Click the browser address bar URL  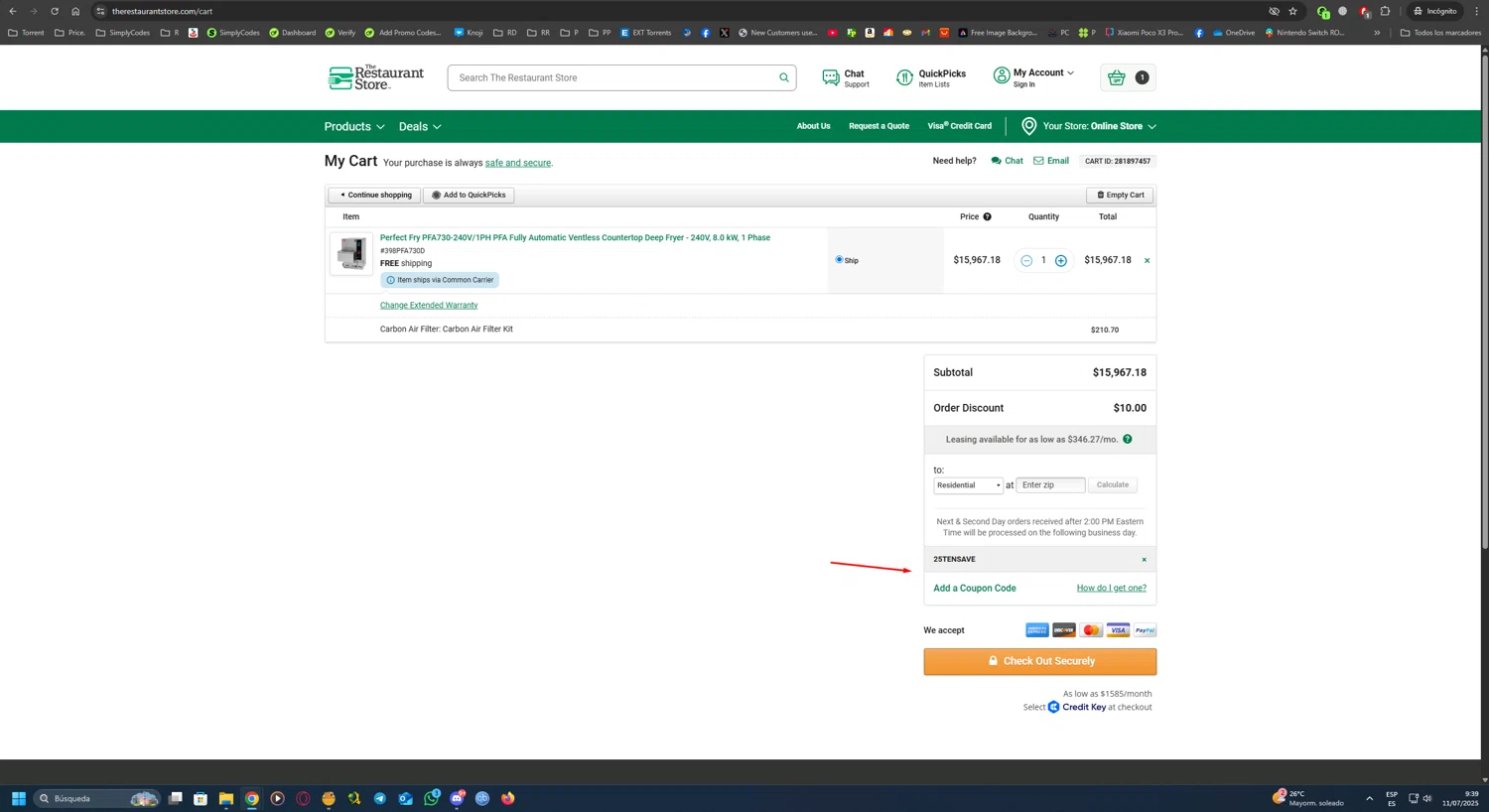[x=162, y=11]
